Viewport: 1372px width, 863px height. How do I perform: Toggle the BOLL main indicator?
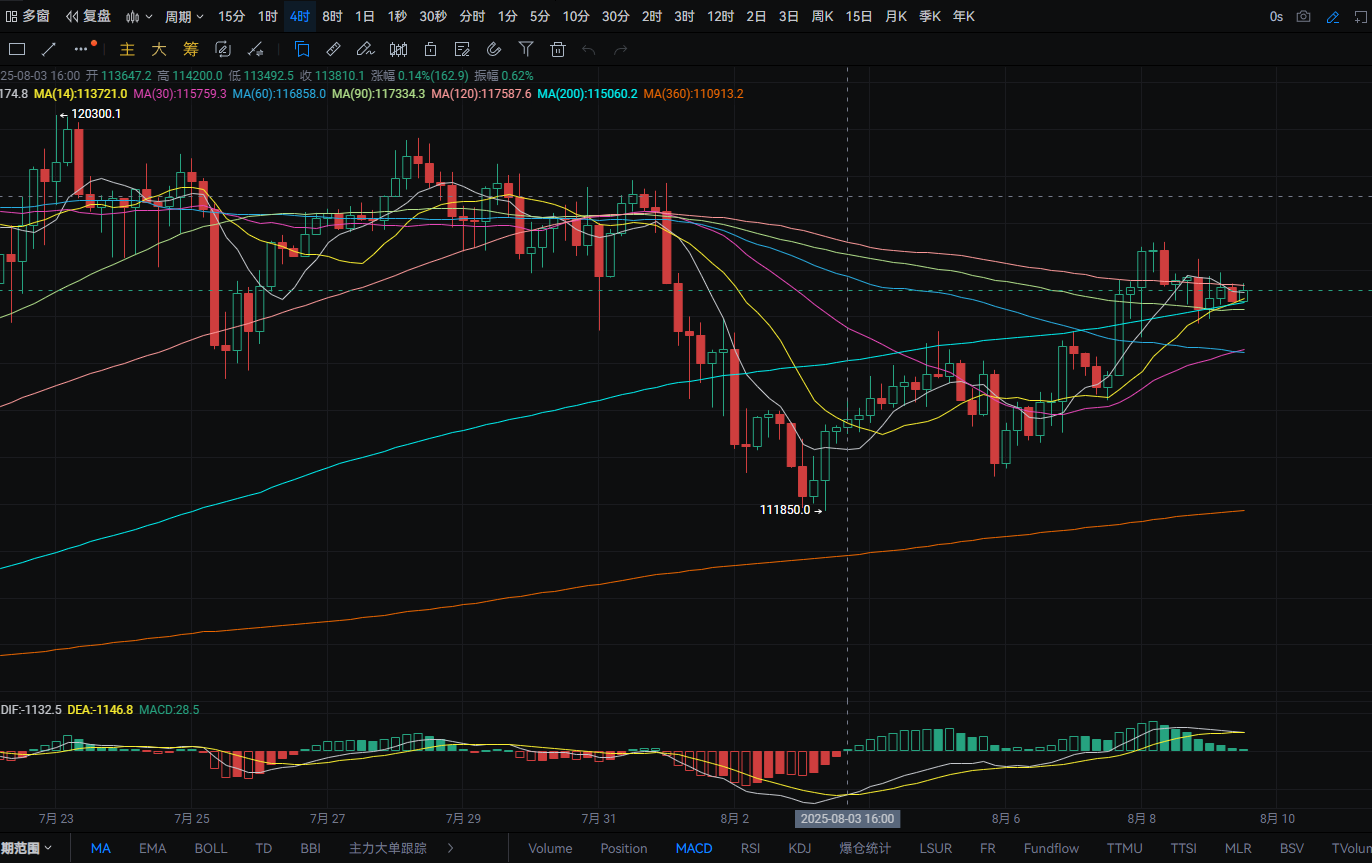tap(211, 848)
